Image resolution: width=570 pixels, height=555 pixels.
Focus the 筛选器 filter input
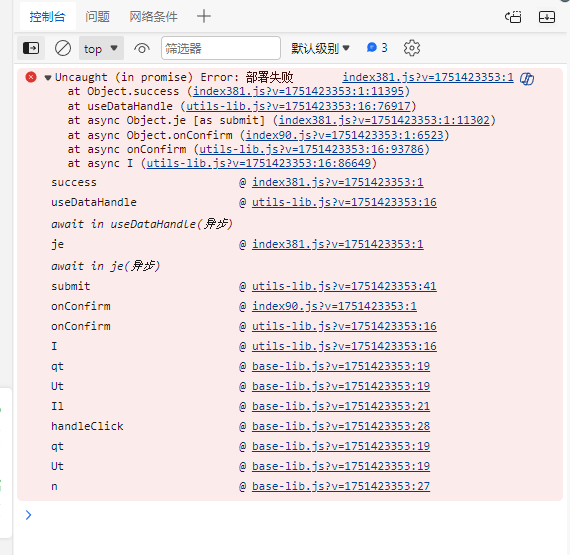[221, 48]
